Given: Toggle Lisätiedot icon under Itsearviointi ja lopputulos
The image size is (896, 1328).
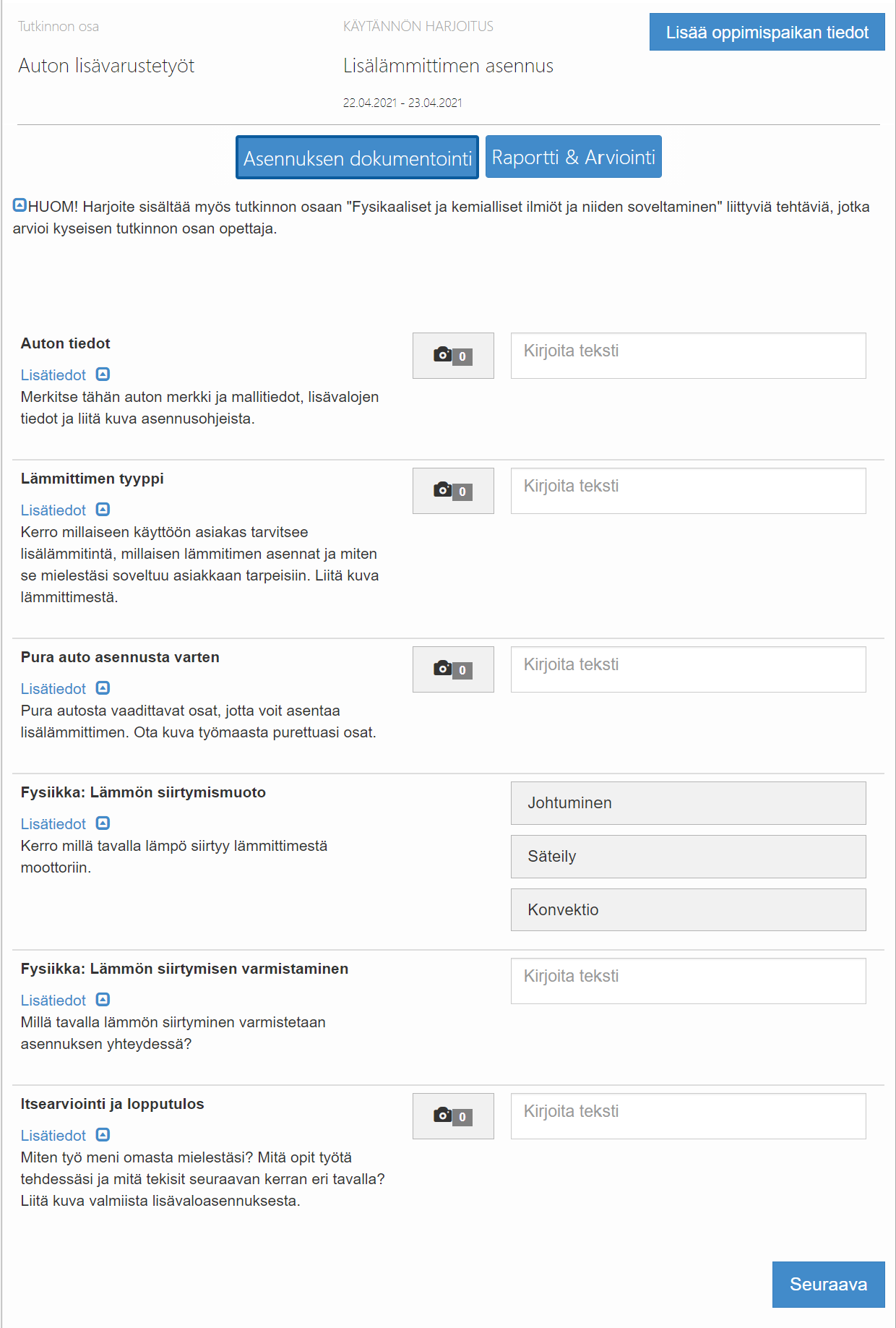Looking at the screenshot, I should tap(103, 1135).
